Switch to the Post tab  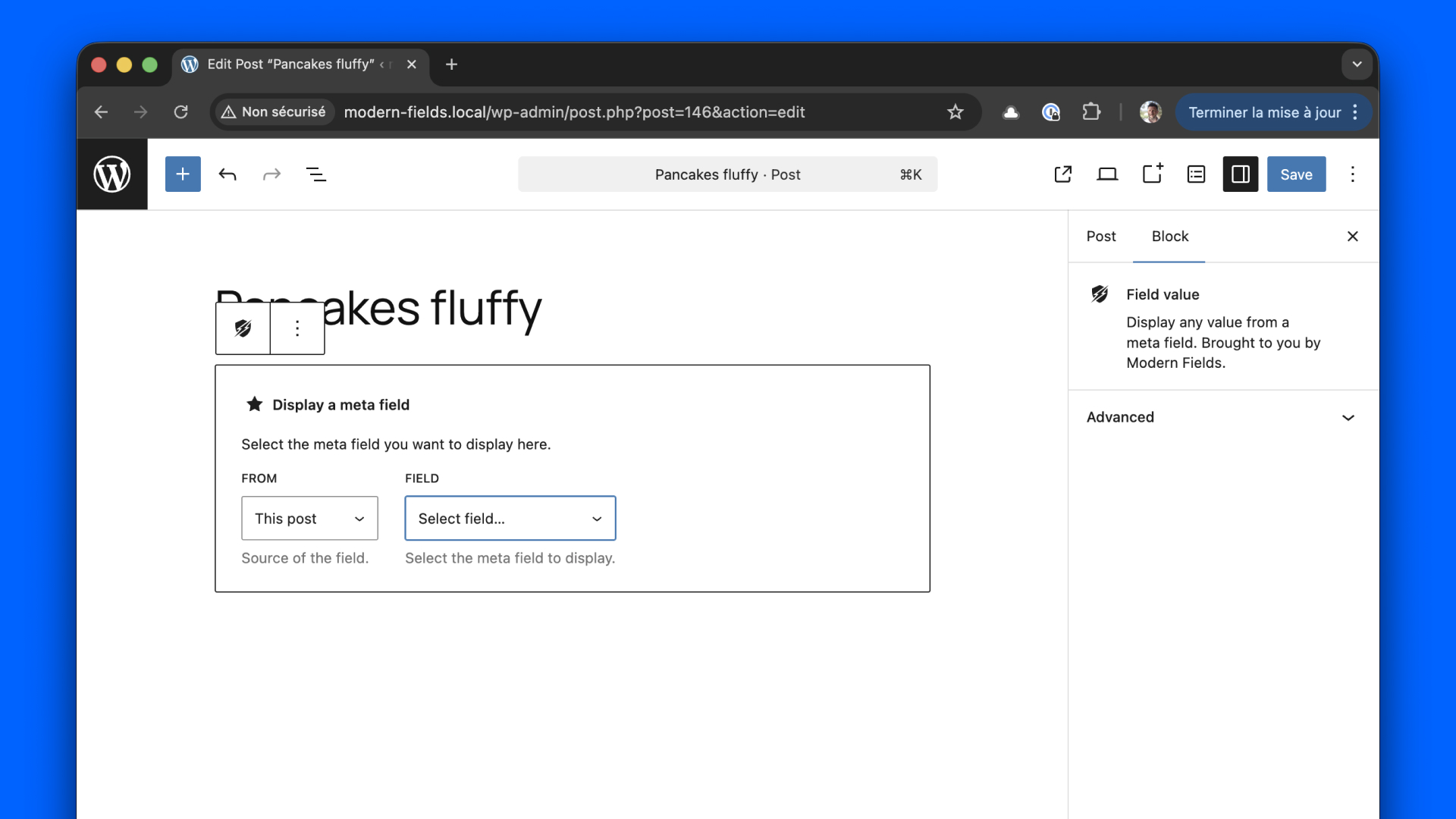point(1101,237)
